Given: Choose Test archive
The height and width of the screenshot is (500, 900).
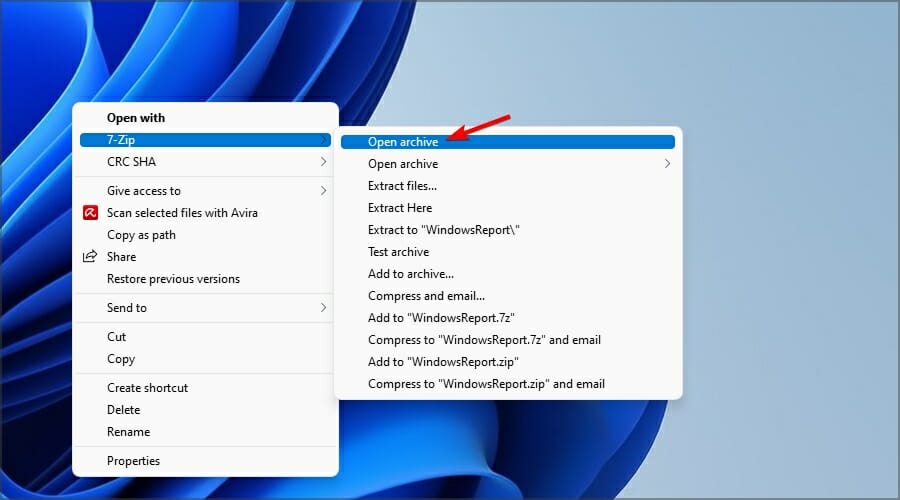Looking at the screenshot, I should click(x=508, y=252).
